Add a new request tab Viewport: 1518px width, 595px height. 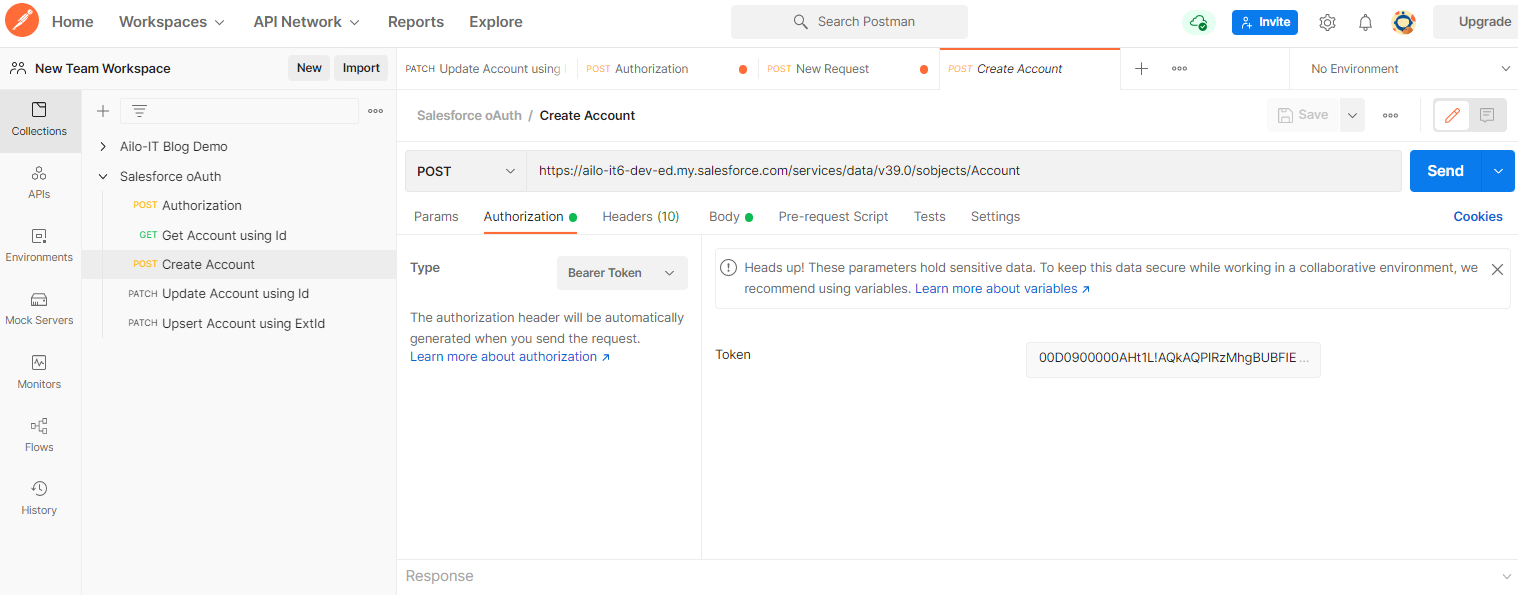click(1141, 69)
